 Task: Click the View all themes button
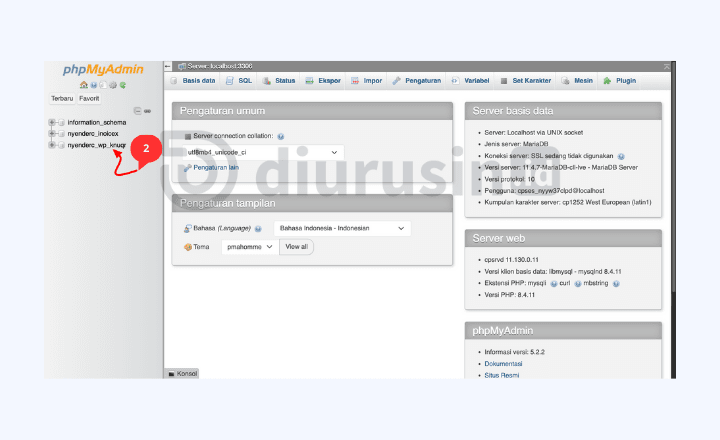pyautogui.click(x=296, y=247)
